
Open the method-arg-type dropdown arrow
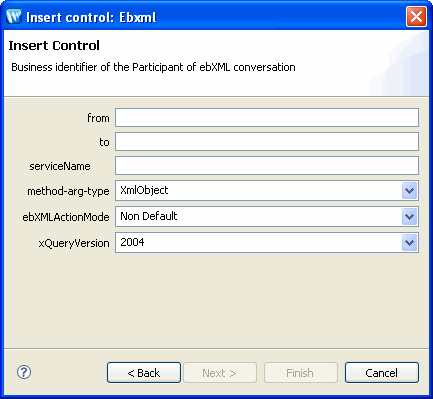pyautogui.click(x=409, y=191)
